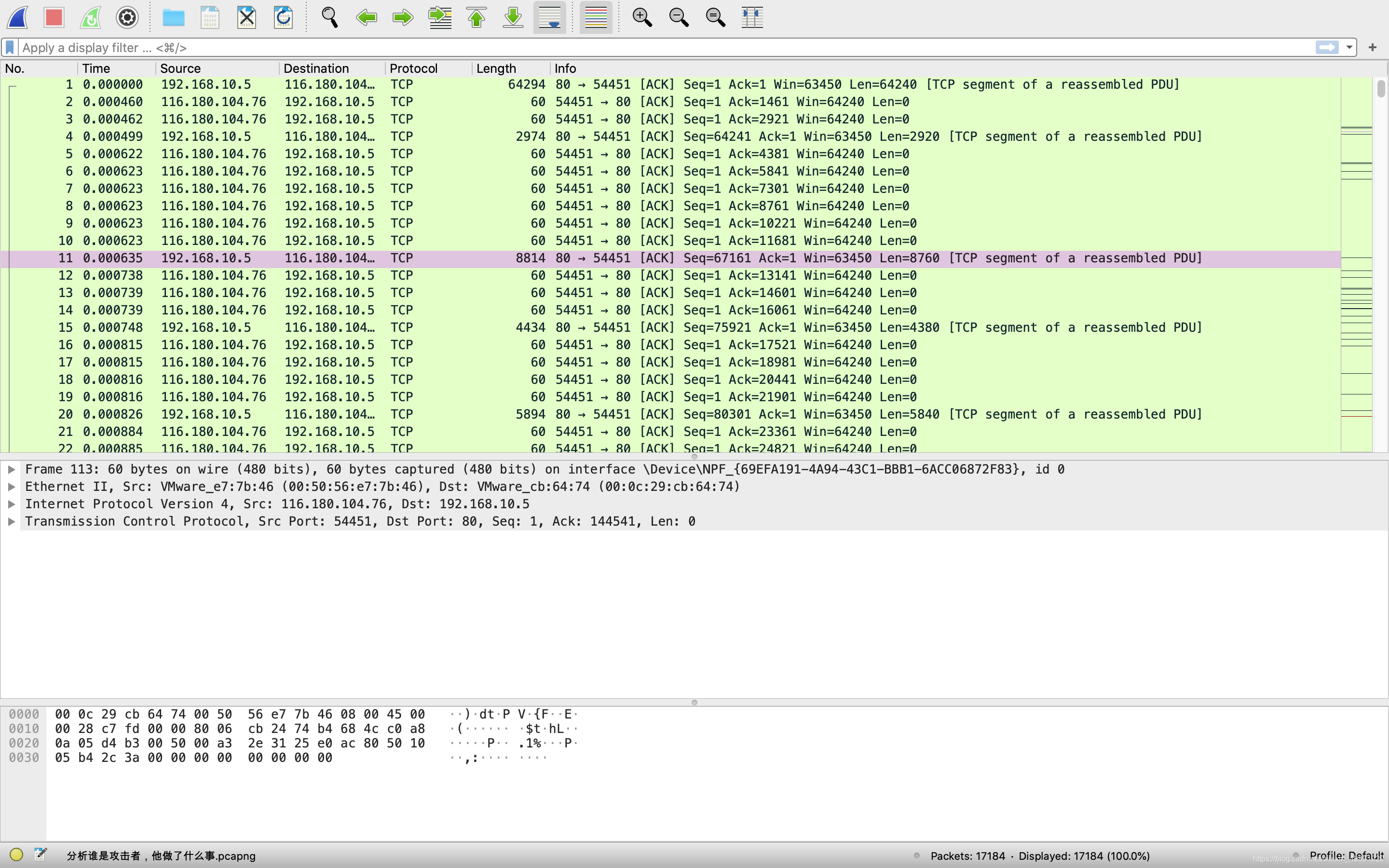Go to specified packet icon
This screenshot has width=1389, height=868.
tap(440, 17)
